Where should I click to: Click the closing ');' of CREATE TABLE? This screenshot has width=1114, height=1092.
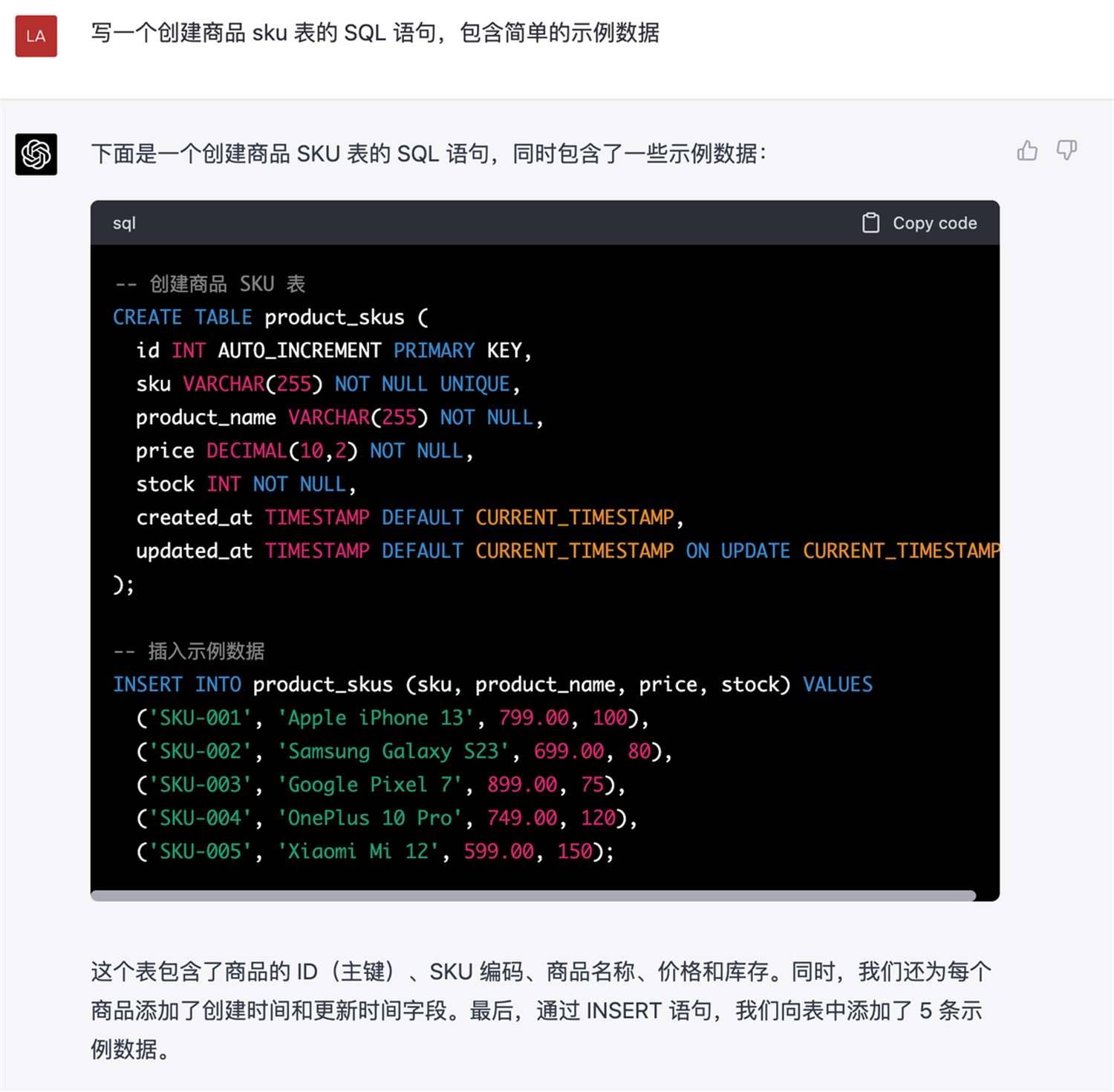123,584
